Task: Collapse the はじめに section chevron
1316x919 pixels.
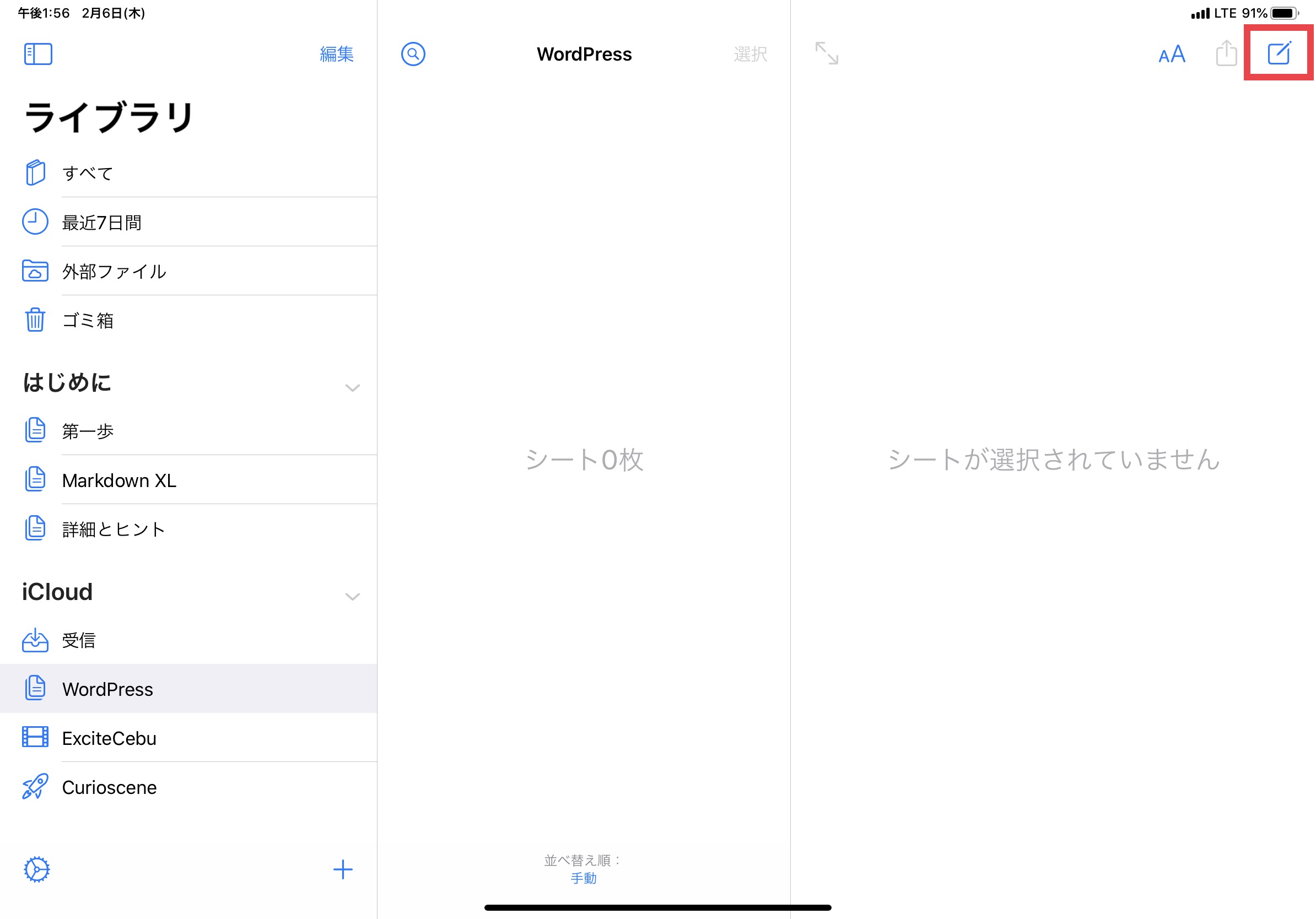Action: (x=353, y=388)
